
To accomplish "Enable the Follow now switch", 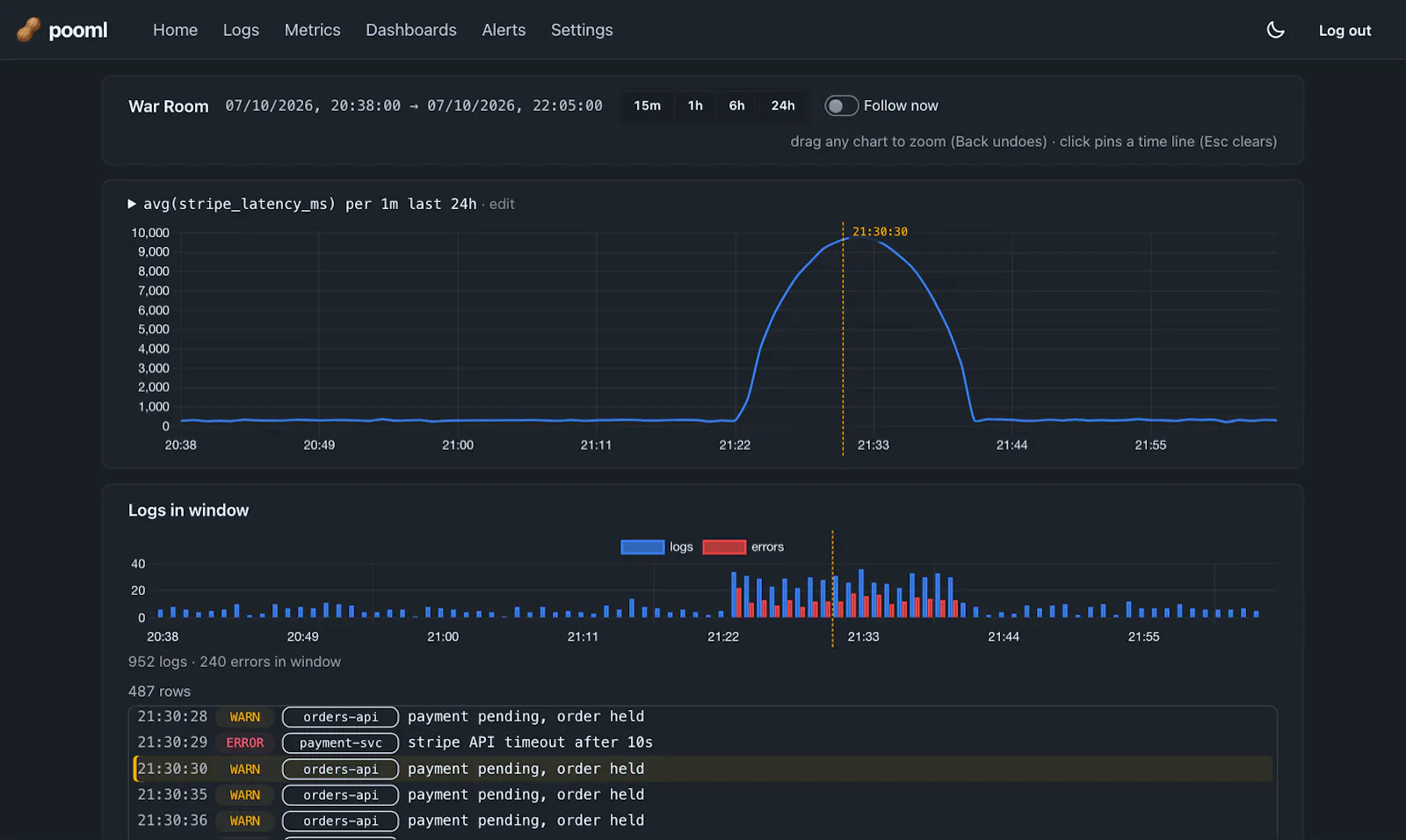I will pos(841,105).
